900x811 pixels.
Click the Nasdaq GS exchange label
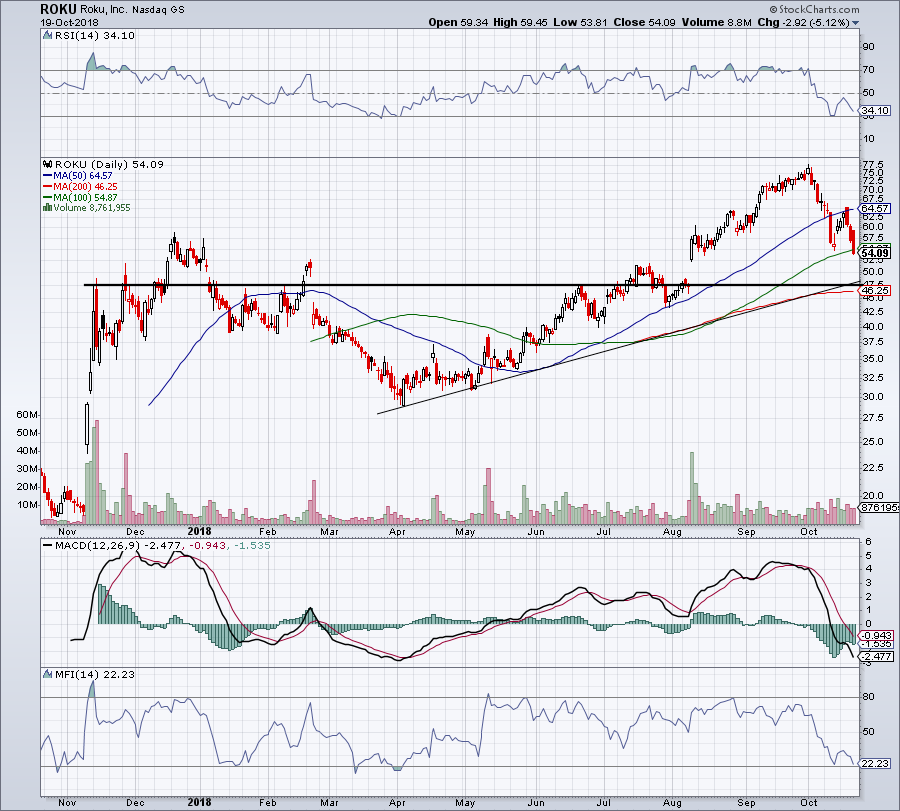click(158, 10)
